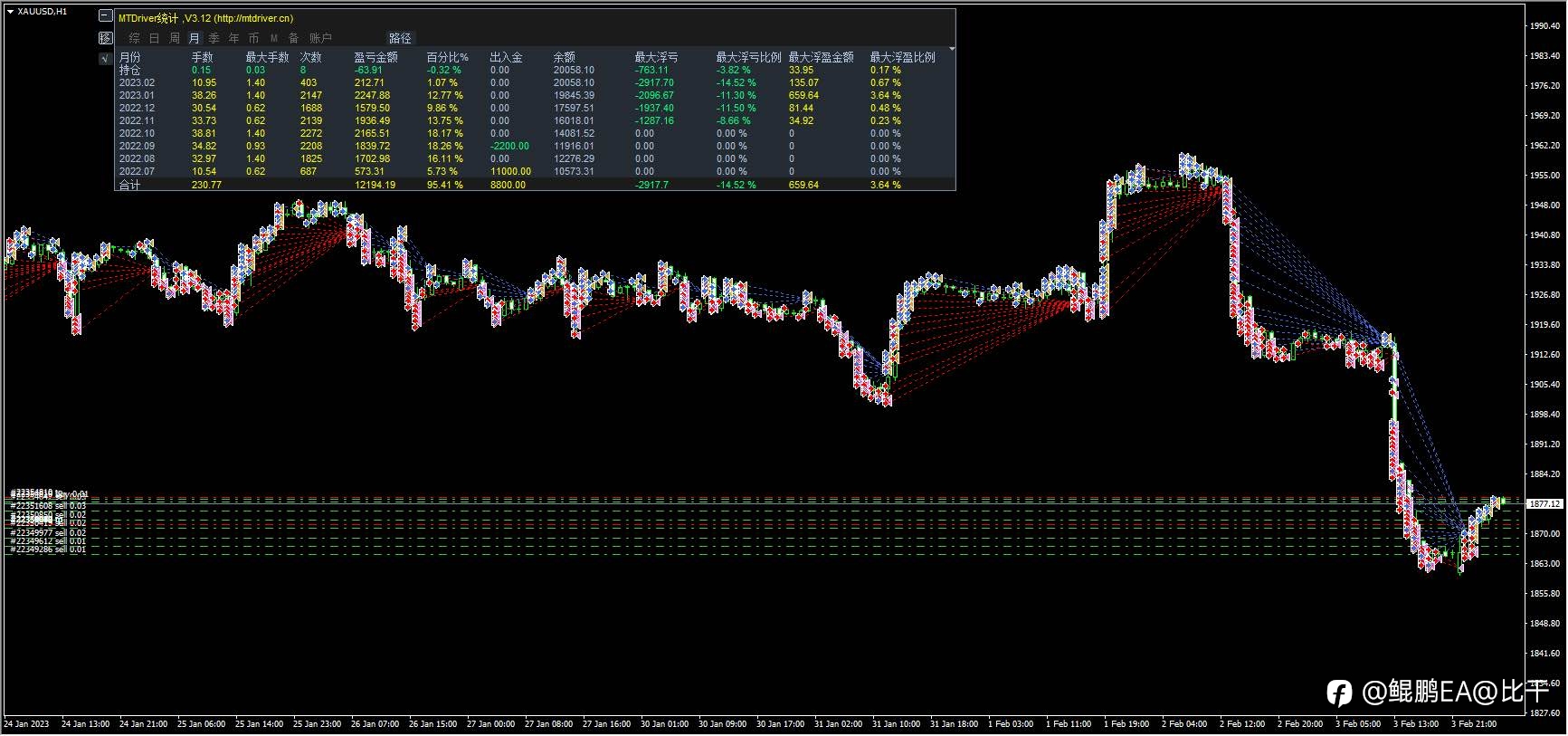This screenshot has height=736, width=1568.
Task: Click the 20058.10 balance in 2023.02 row
Action: [x=574, y=82]
